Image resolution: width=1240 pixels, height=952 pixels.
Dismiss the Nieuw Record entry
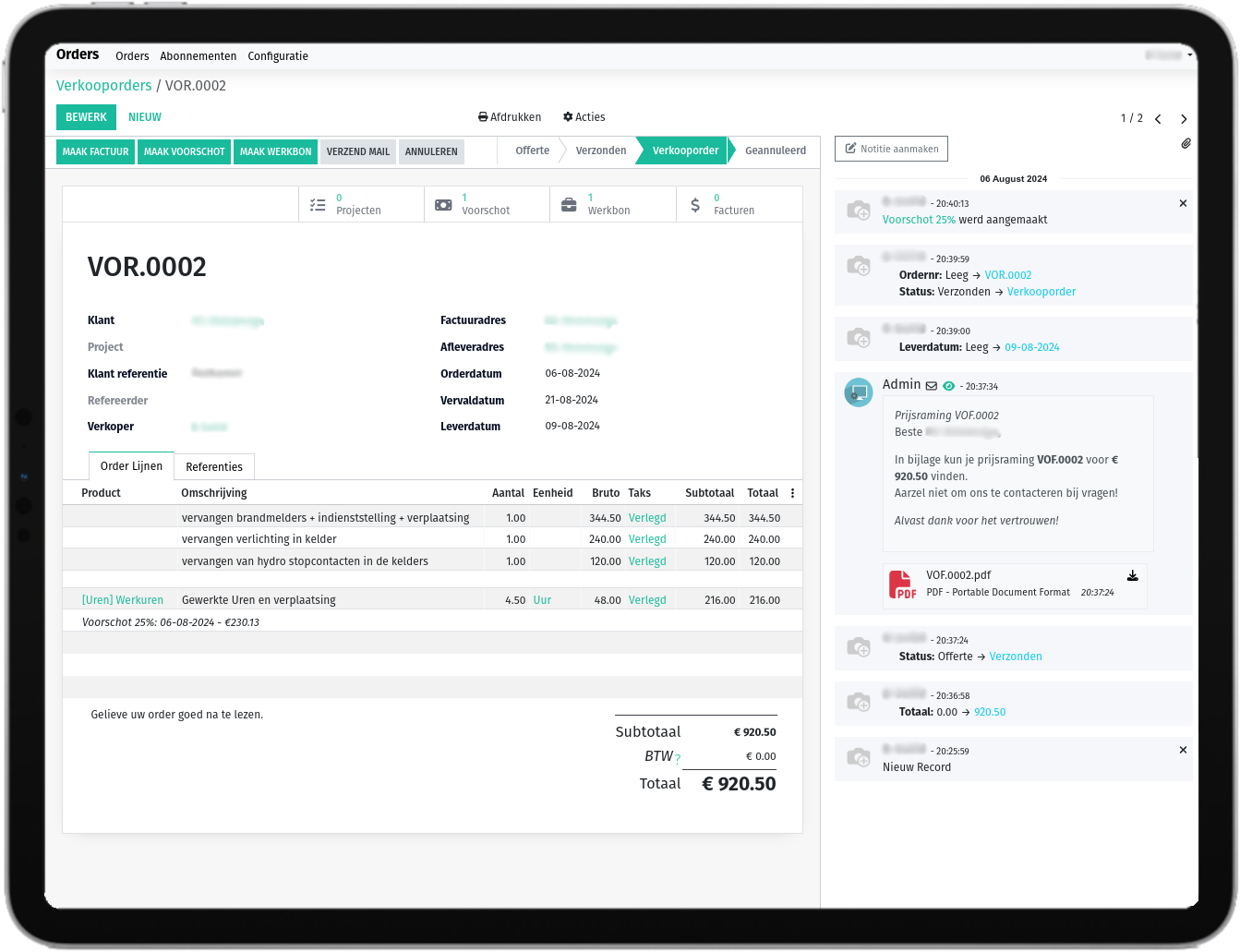tap(1183, 750)
